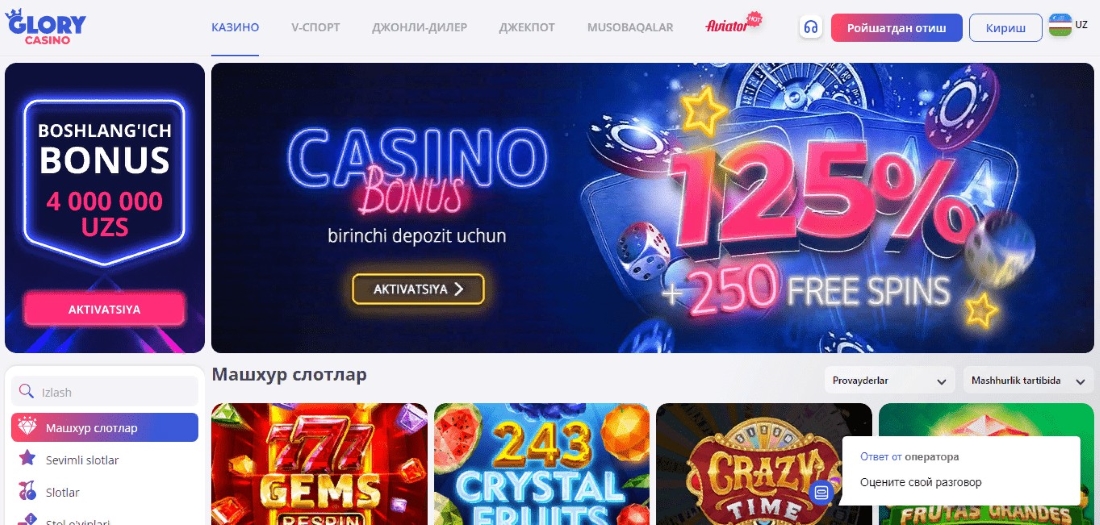Viewport: 1100px width, 525px height.
Task: Open the Mashhurlik tartibida sort dropdown
Action: coord(1028,380)
